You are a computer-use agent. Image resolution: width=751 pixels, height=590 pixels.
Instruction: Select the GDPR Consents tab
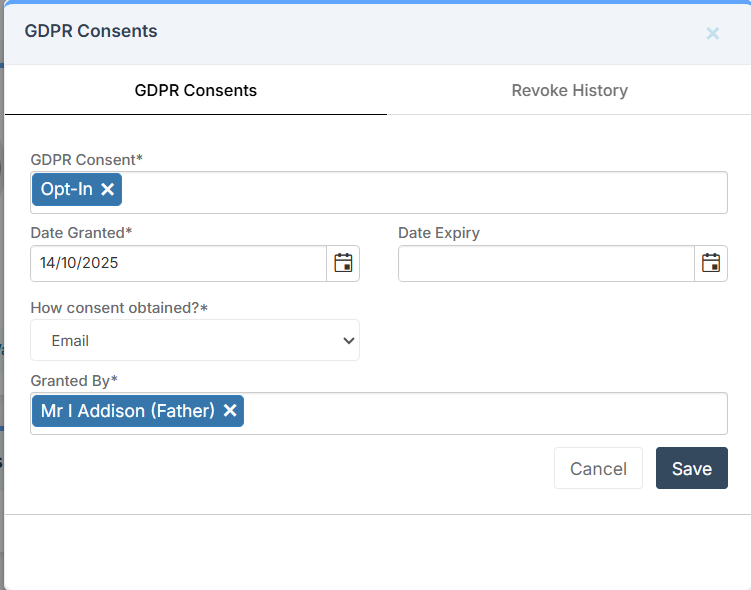pyautogui.click(x=196, y=90)
